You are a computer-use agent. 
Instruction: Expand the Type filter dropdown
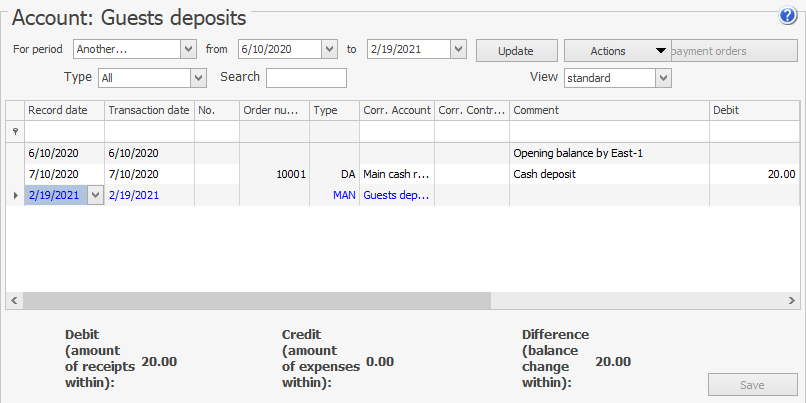click(198, 78)
